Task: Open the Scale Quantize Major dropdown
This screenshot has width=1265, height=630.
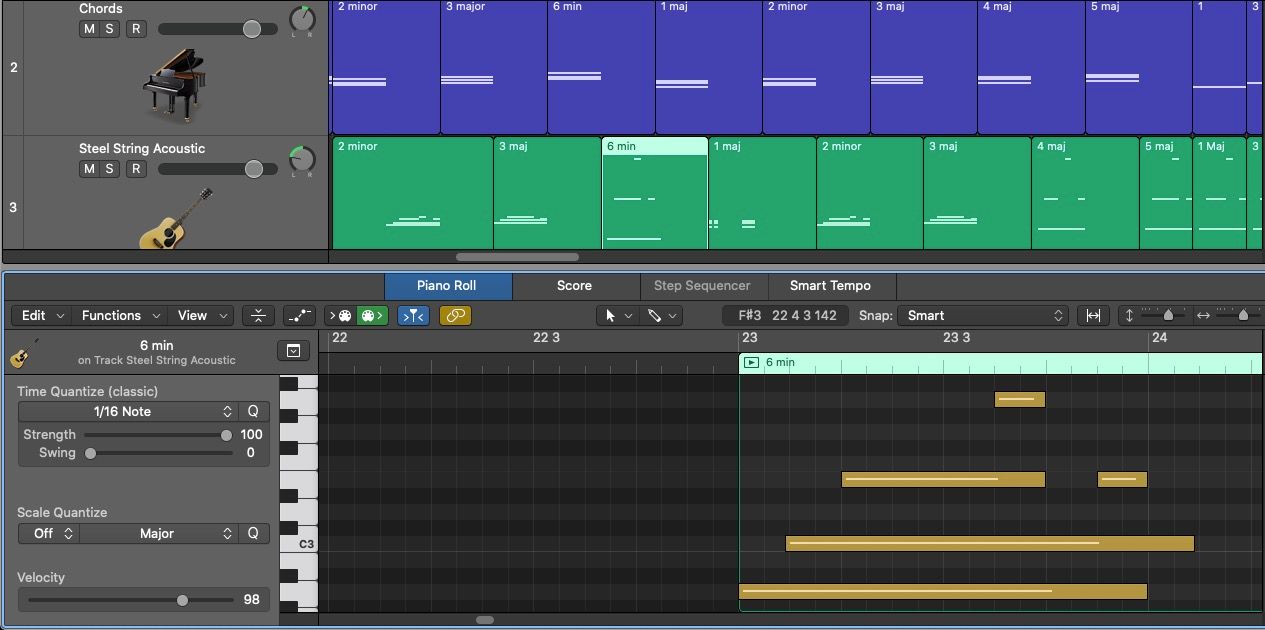Action: [158, 533]
